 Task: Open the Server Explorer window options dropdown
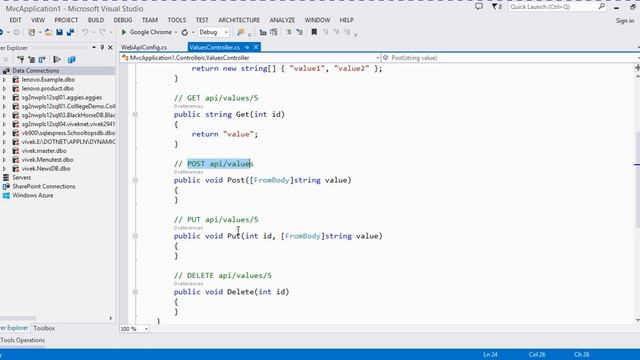(94, 48)
